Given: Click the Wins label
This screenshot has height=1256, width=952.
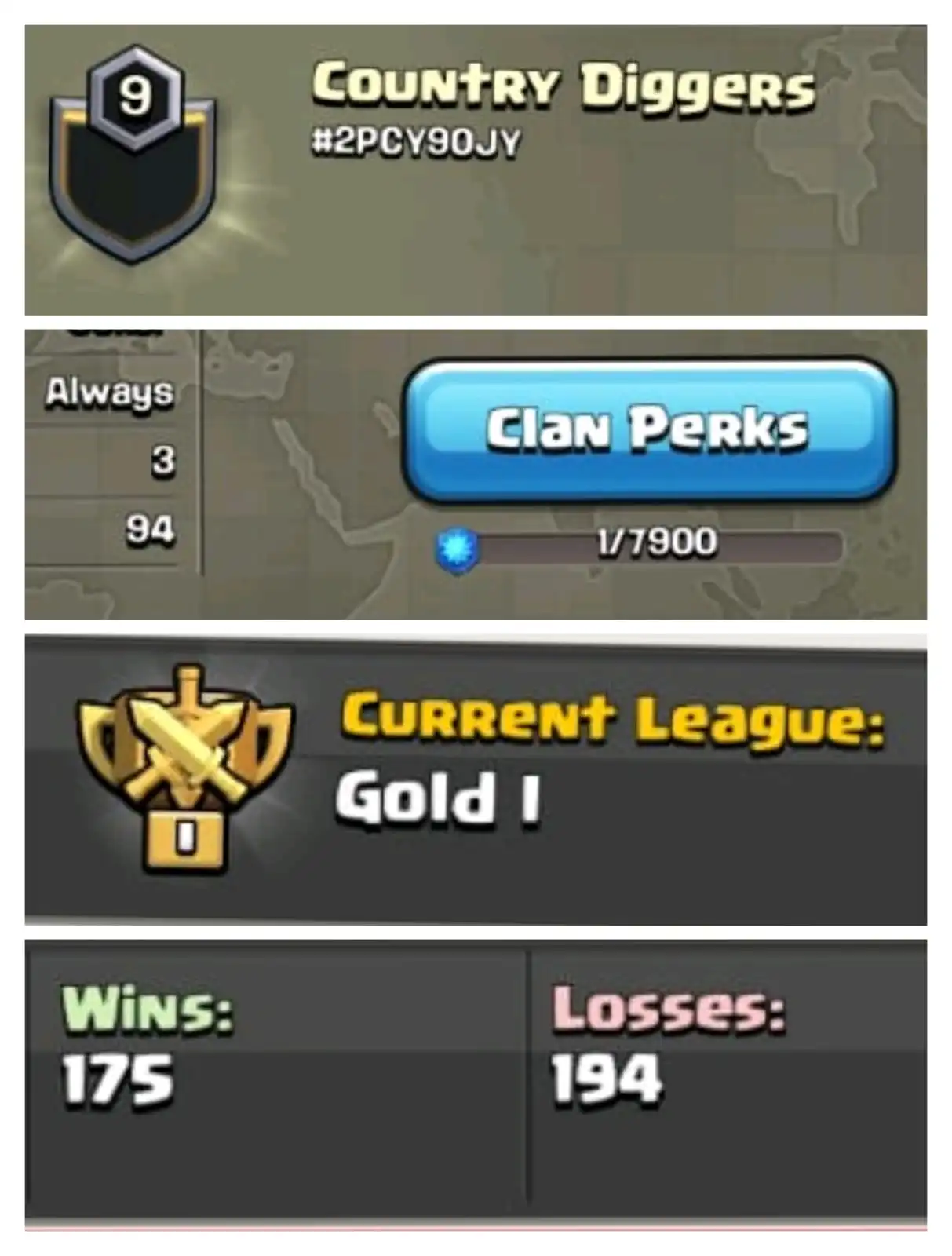Looking at the screenshot, I should click(148, 1009).
